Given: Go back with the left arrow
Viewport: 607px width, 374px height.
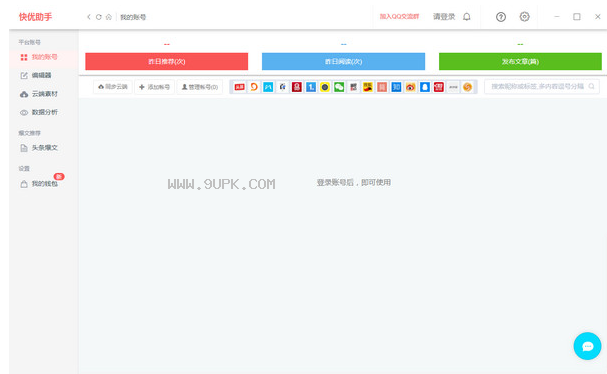Looking at the screenshot, I should [89, 17].
